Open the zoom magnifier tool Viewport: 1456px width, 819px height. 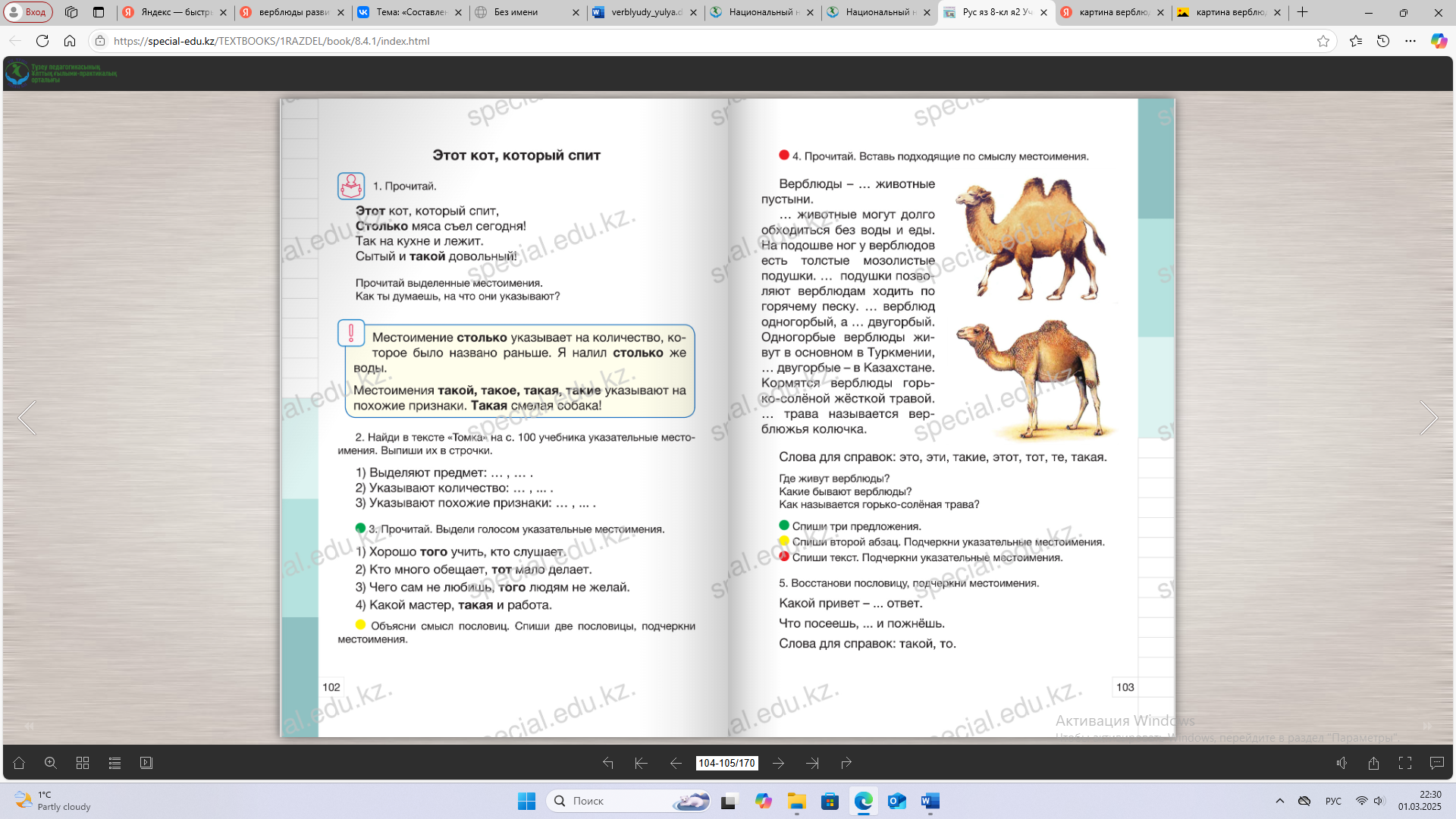(x=51, y=763)
